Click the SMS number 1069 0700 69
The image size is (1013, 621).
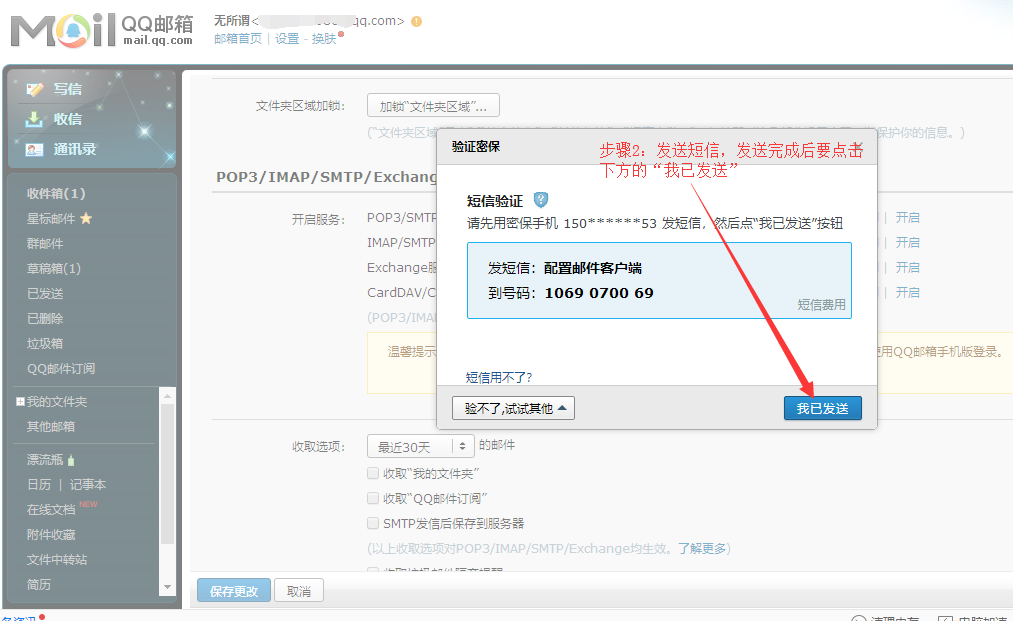599,293
